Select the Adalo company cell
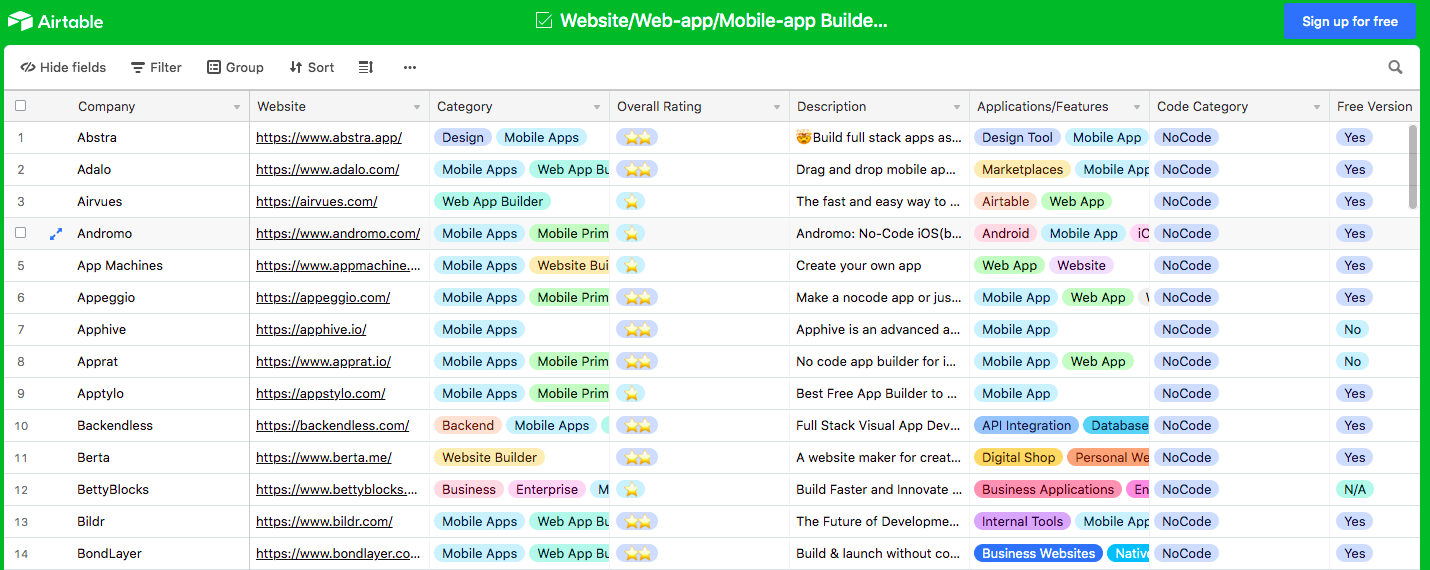Image resolution: width=1430 pixels, height=570 pixels. coord(160,170)
